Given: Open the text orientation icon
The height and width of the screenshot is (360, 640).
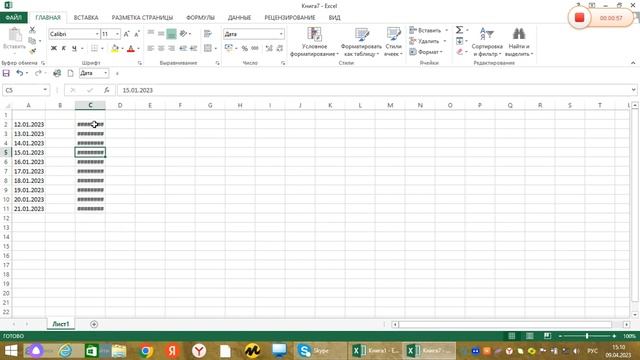Looking at the screenshot, I should coord(183,34).
